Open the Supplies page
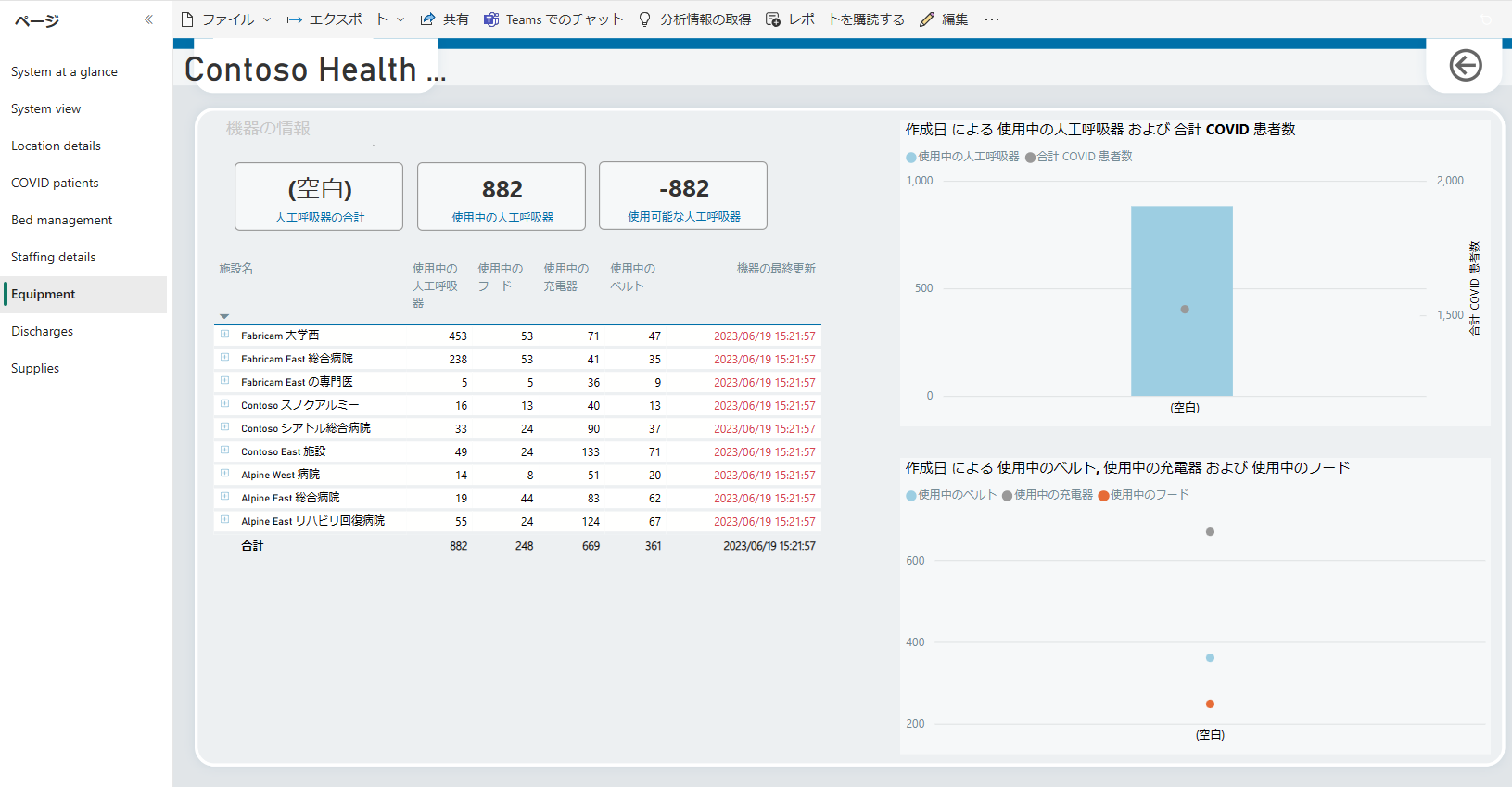 click(83, 368)
